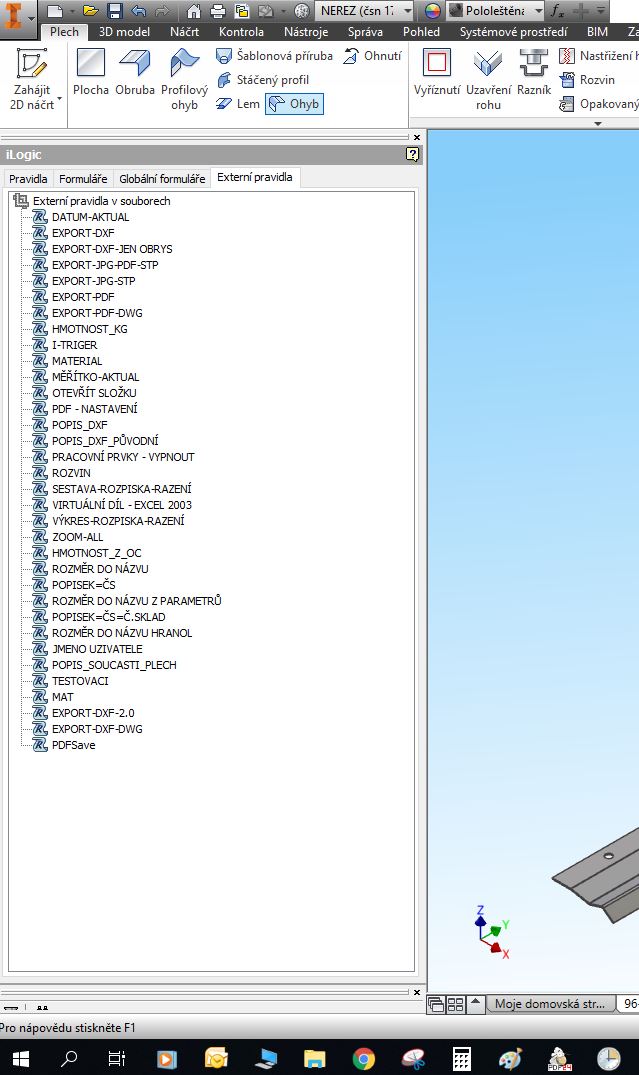The height and width of the screenshot is (1075, 639).
Task: Open Google Chrome from the taskbar
Action: [x=363, y=1058]
